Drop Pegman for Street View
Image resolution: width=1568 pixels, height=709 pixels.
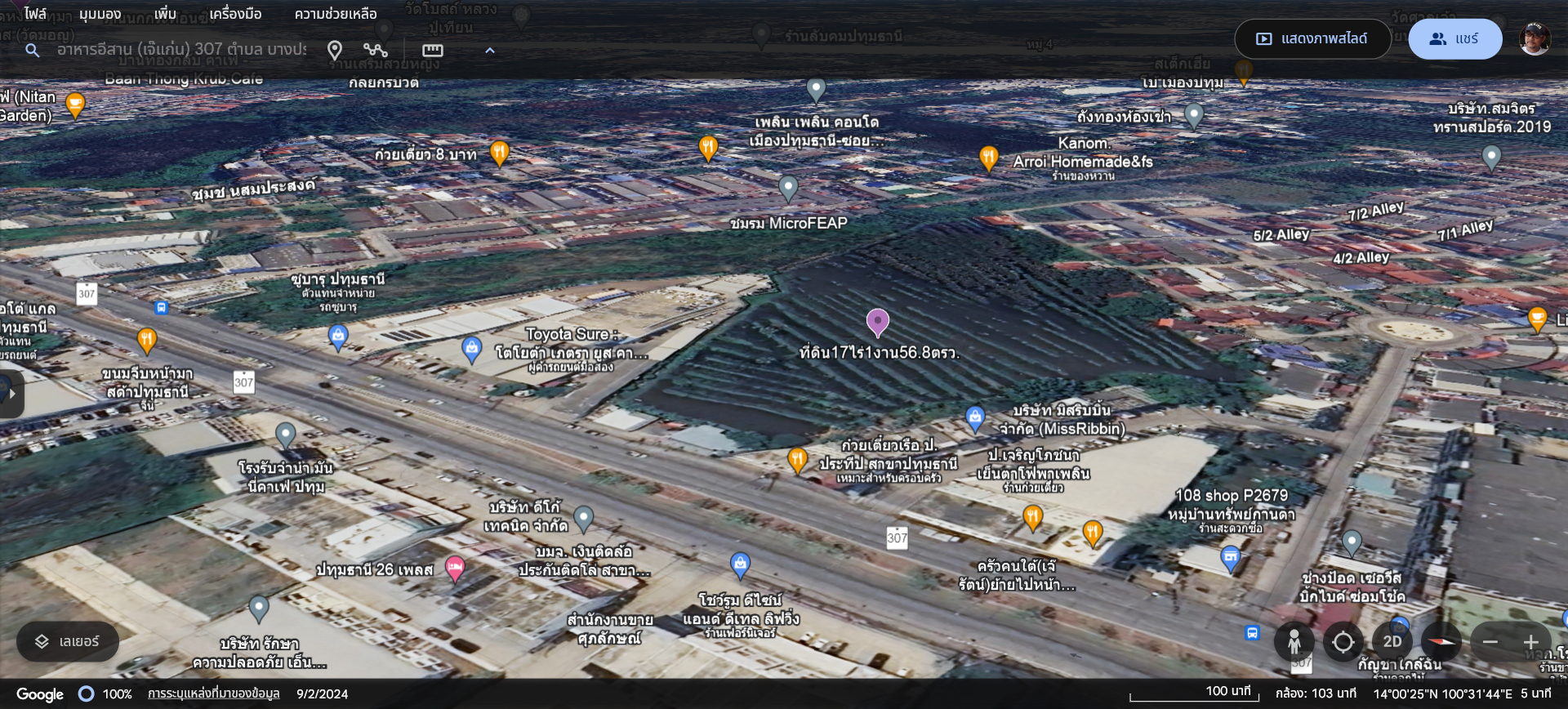coord(1294,643)
